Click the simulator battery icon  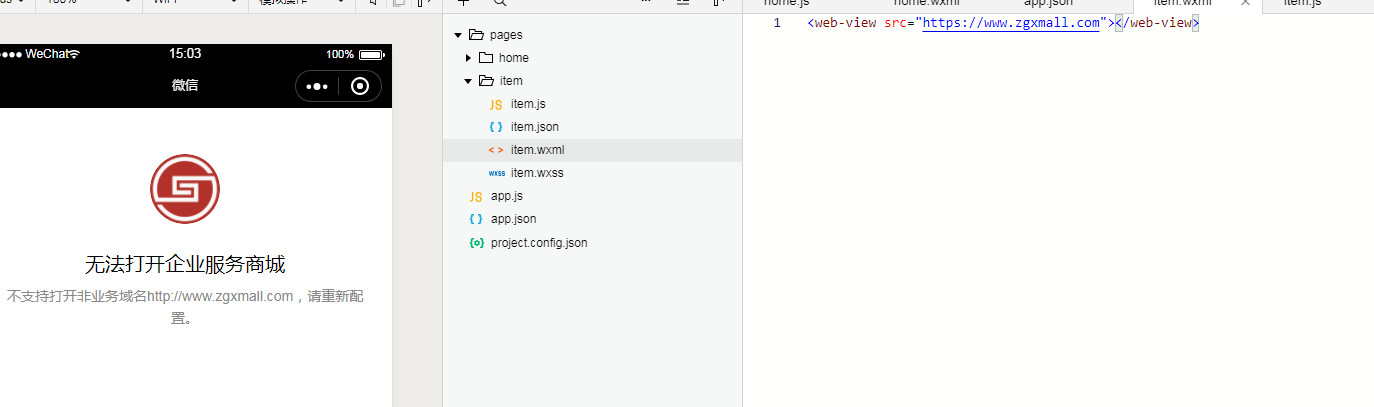coord(371,54)
